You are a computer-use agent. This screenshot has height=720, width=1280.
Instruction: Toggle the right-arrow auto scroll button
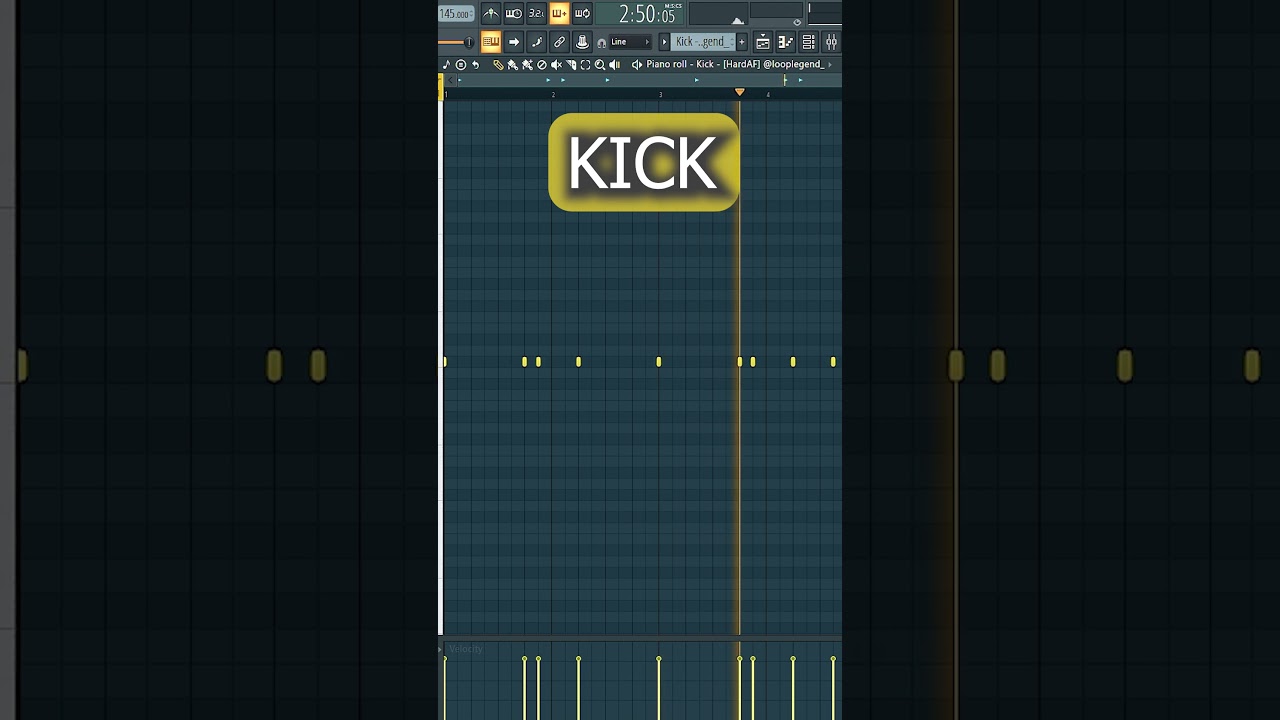pos(513,42)
